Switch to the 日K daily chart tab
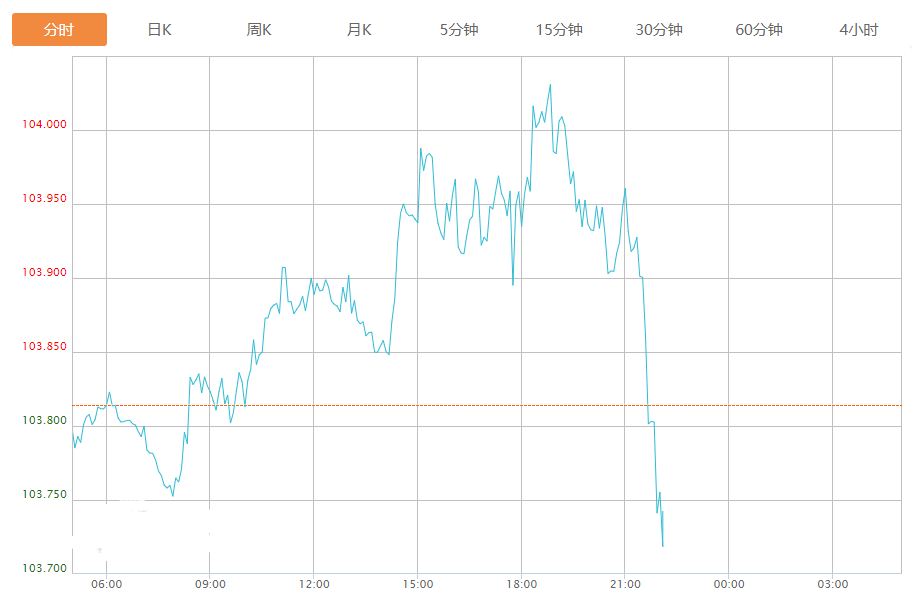Viewport: 922px width, 595px height. pyautogui.click(x=159, y=30)
